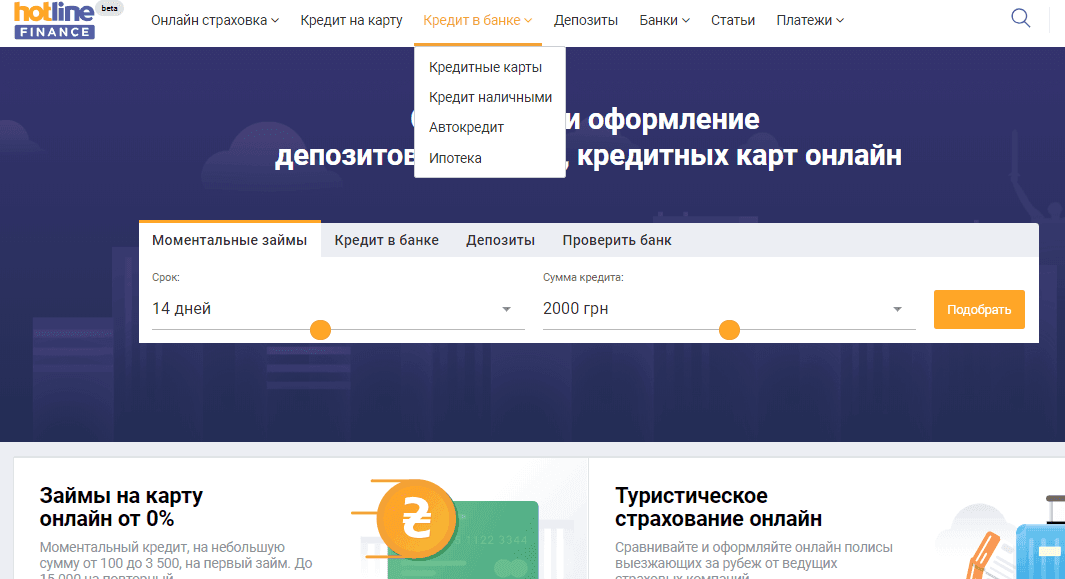Viewport: 1065px width, 579px height.
Task: Switch to the Проверить банк tab
Action: (617, 240)
